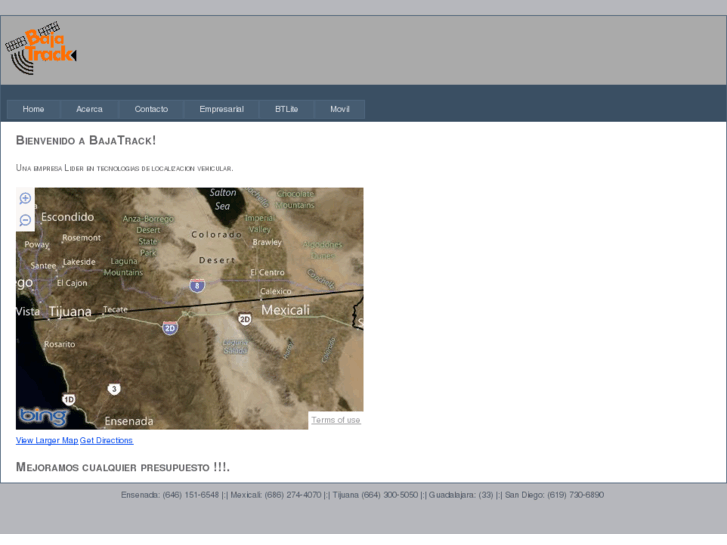Click the Mexicali label on the map
The height and width of the screenshot is (545, 727).
pos(285,310)
